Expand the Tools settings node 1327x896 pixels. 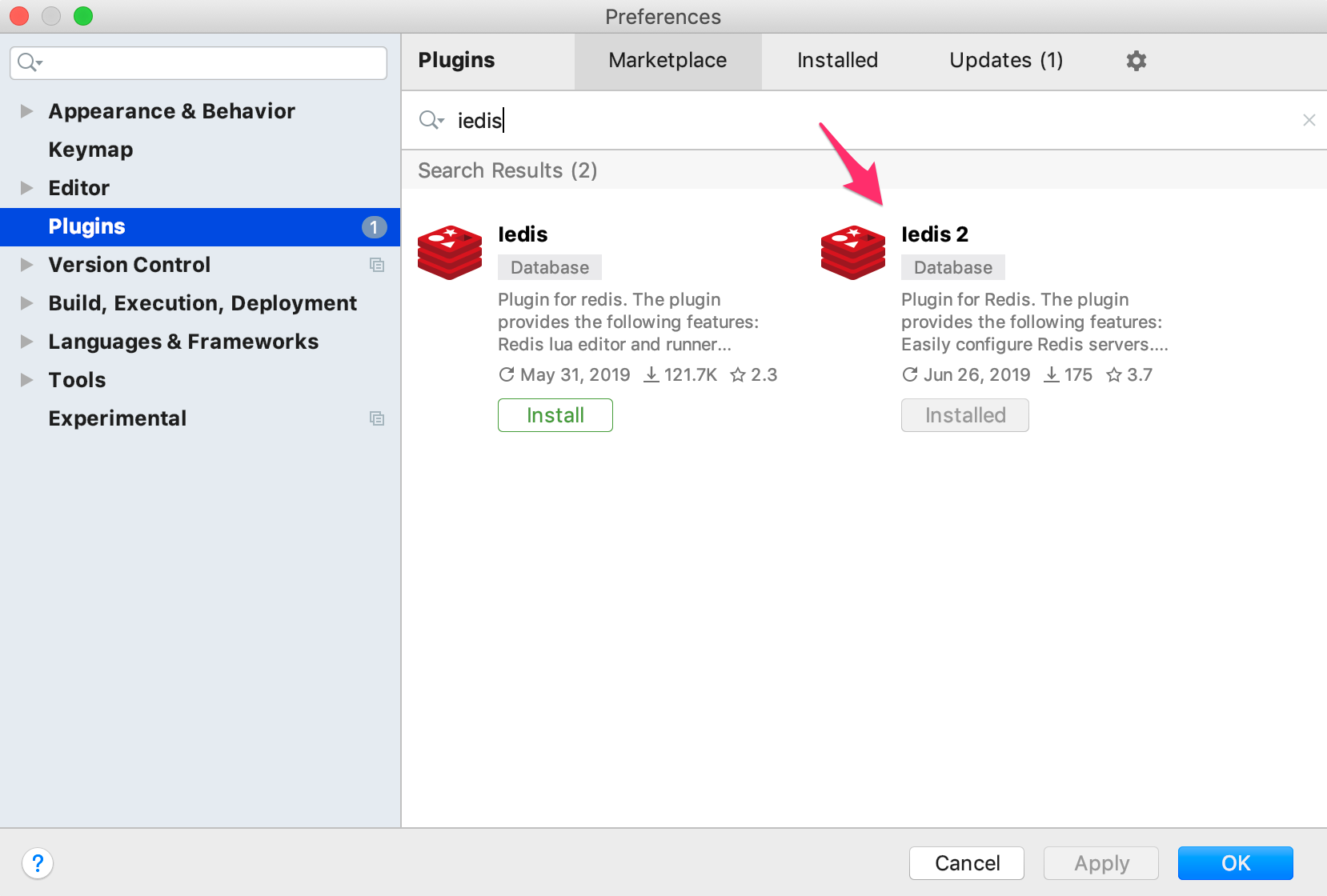[x=26, y=380]
